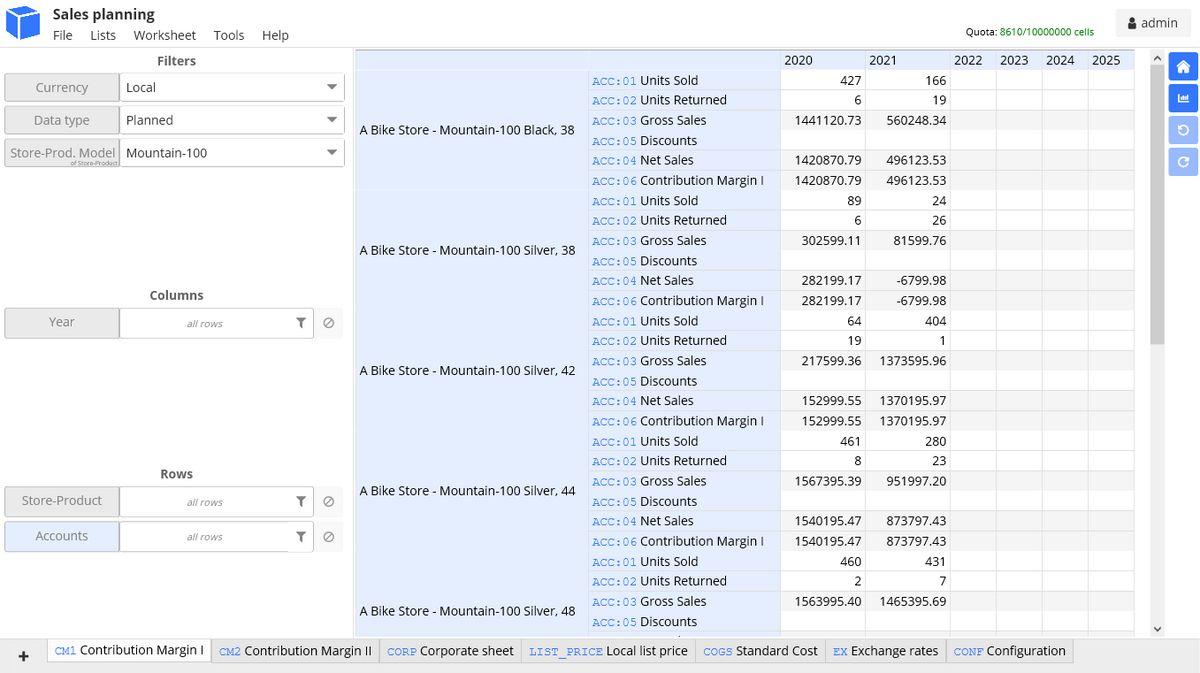Click the admin user button
This screenshot has height=673, width=1200.
[1152, 23]
